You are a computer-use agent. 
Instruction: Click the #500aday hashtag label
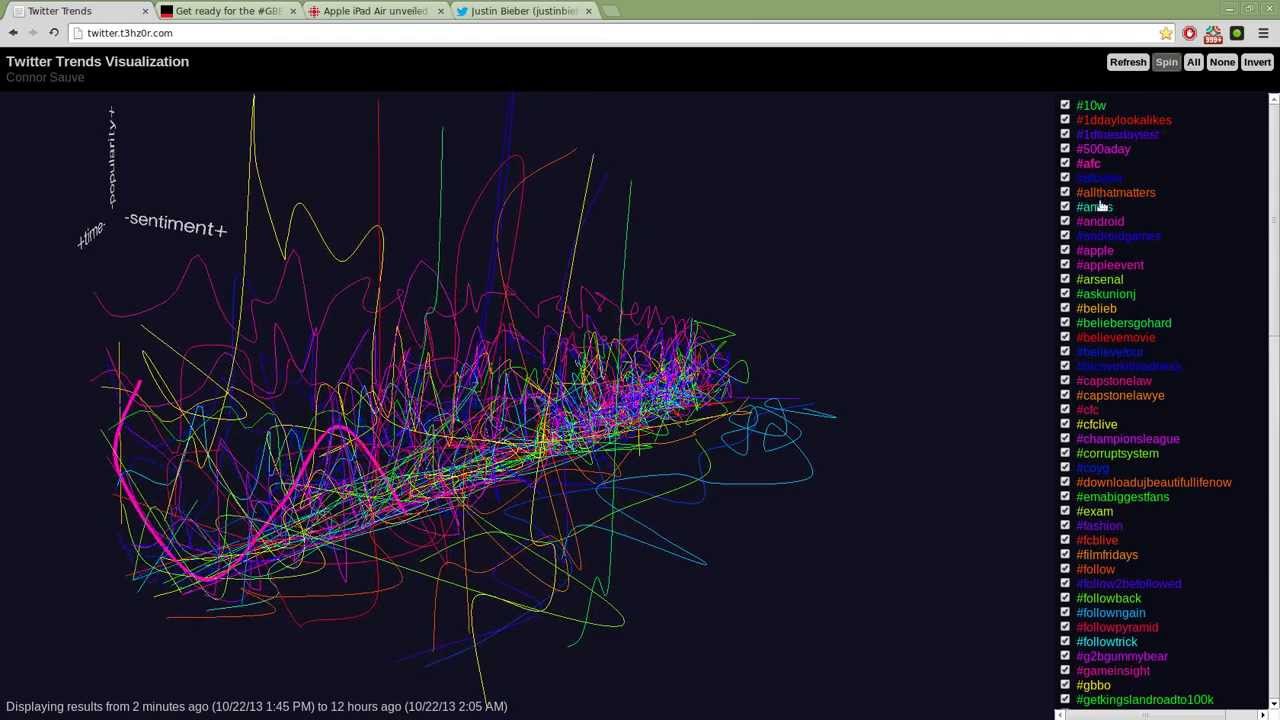point(1103,149)
